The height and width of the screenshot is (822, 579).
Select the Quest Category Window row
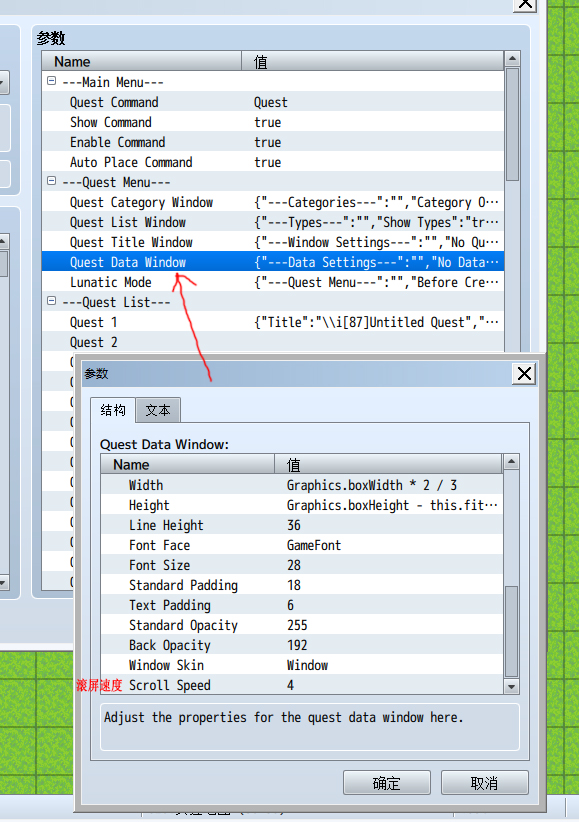point(273,202)
